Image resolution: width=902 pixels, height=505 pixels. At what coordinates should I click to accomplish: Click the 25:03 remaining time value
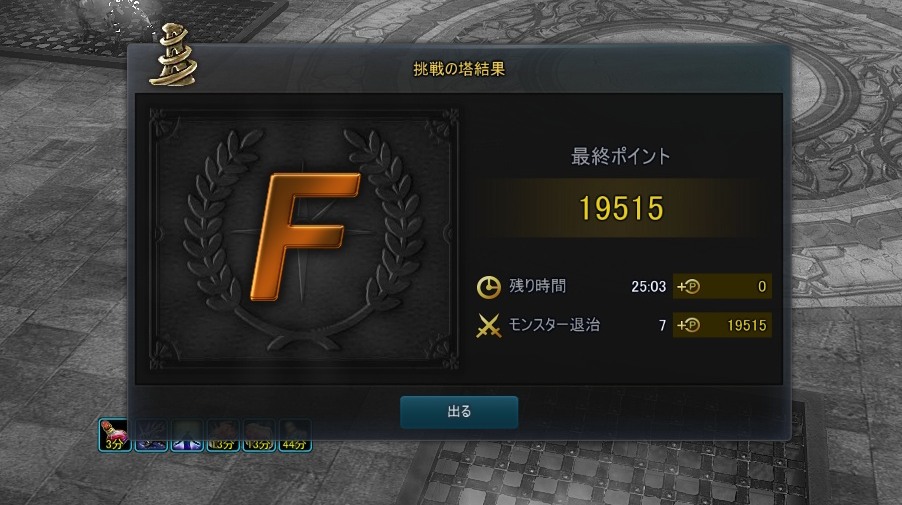pyautogui.click(x=648, y=286)
